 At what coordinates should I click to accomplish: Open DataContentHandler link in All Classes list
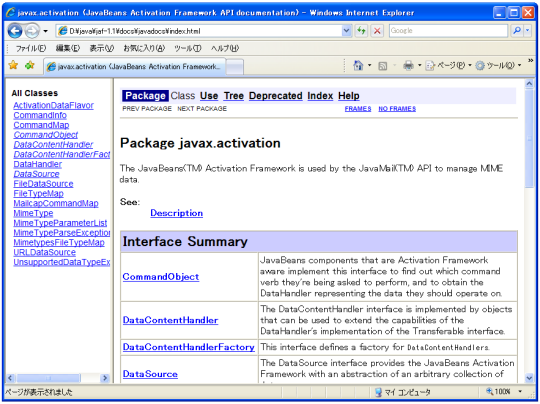click(x=53, y=145)
